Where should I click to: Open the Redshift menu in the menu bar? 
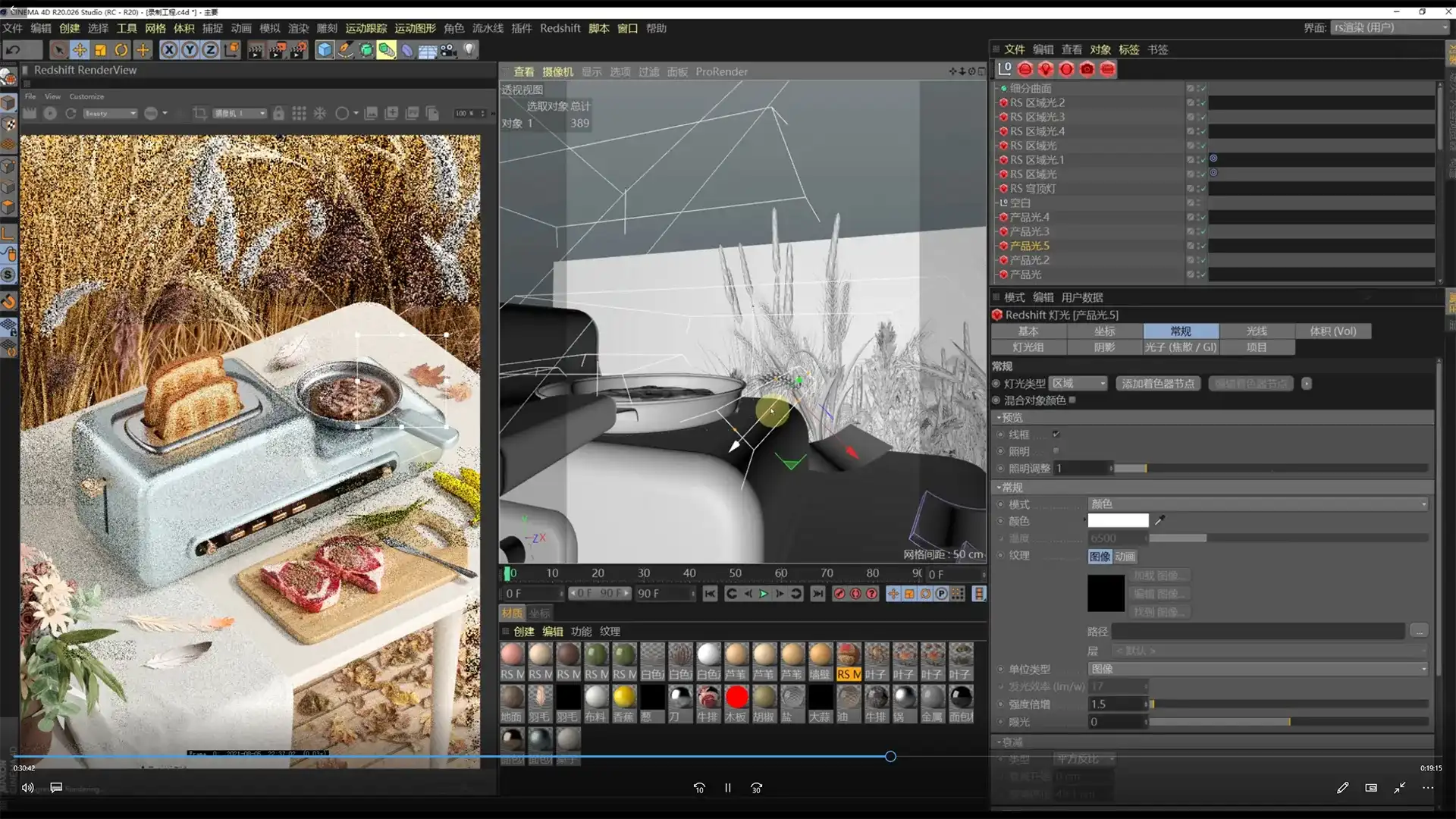[x=560, y=28]
